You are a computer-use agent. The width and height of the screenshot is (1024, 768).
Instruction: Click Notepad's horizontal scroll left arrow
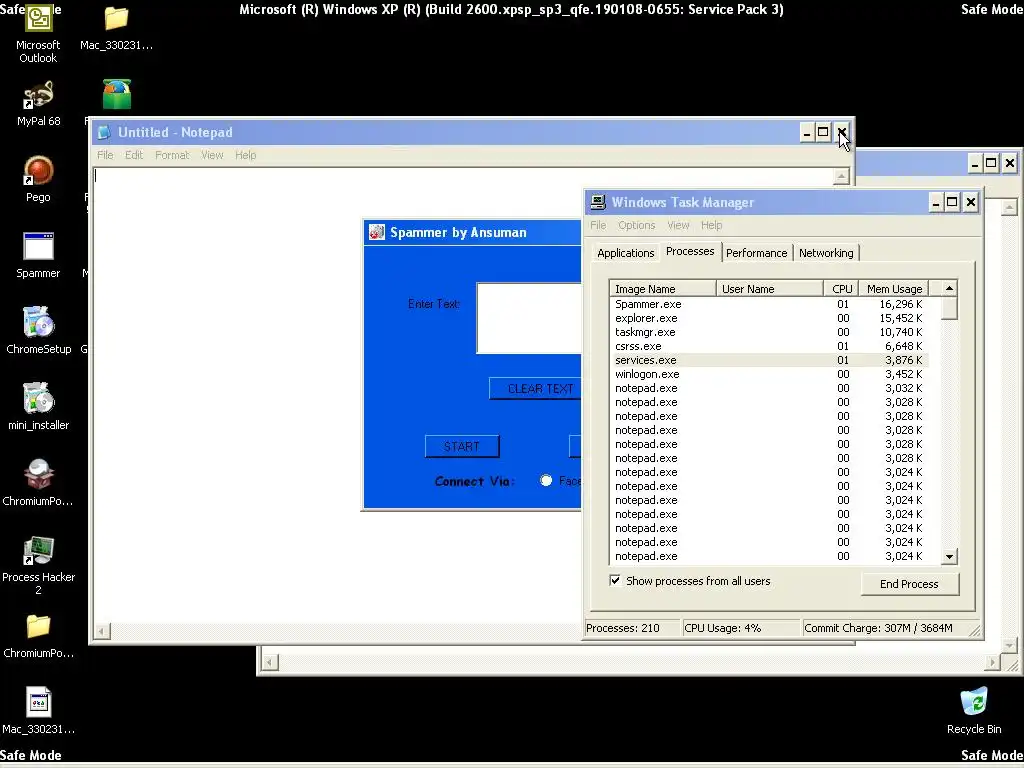(x=103, y=631)
